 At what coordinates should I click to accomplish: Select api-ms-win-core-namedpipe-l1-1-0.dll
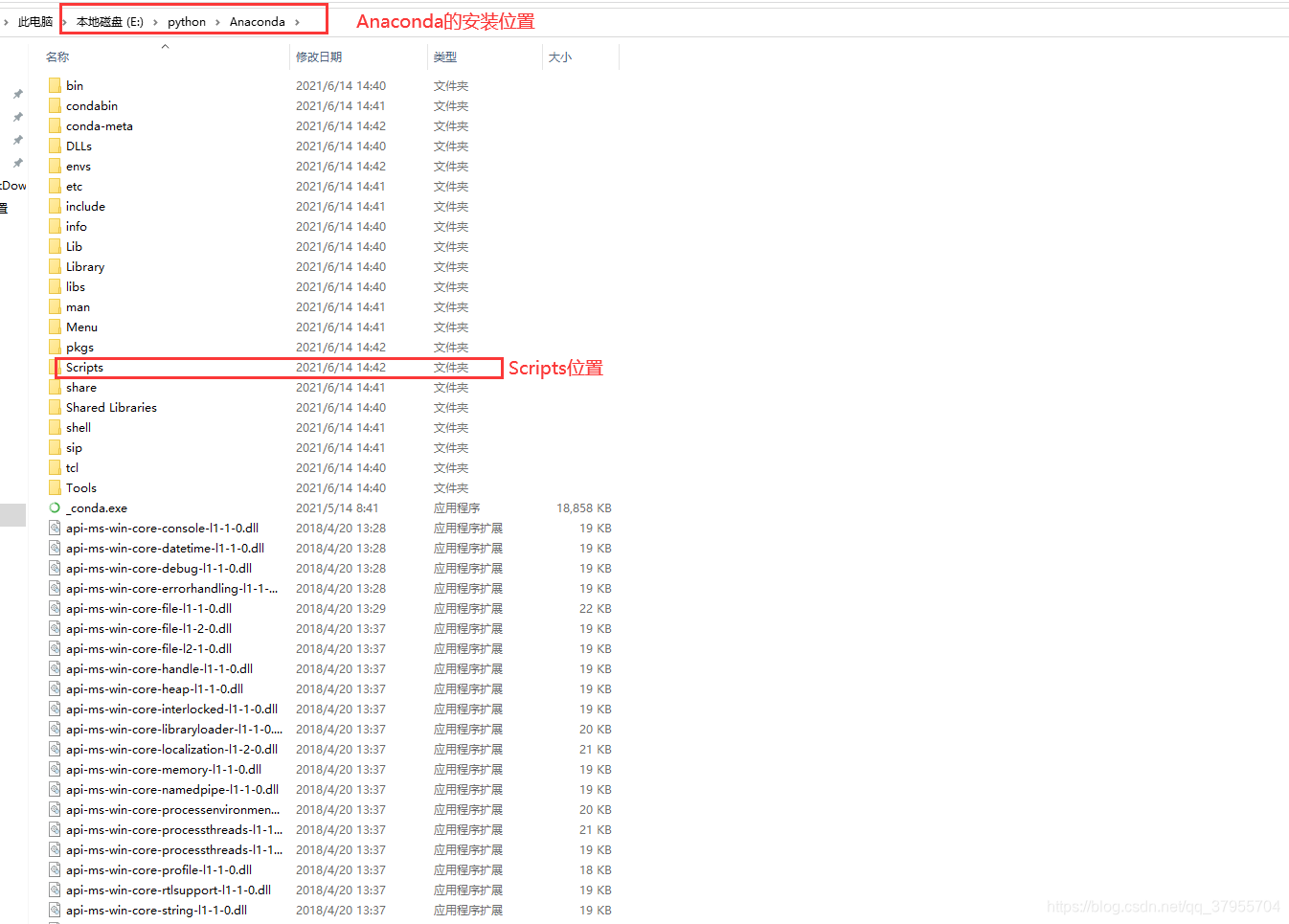pyautogui.click(x=172, y=789)
